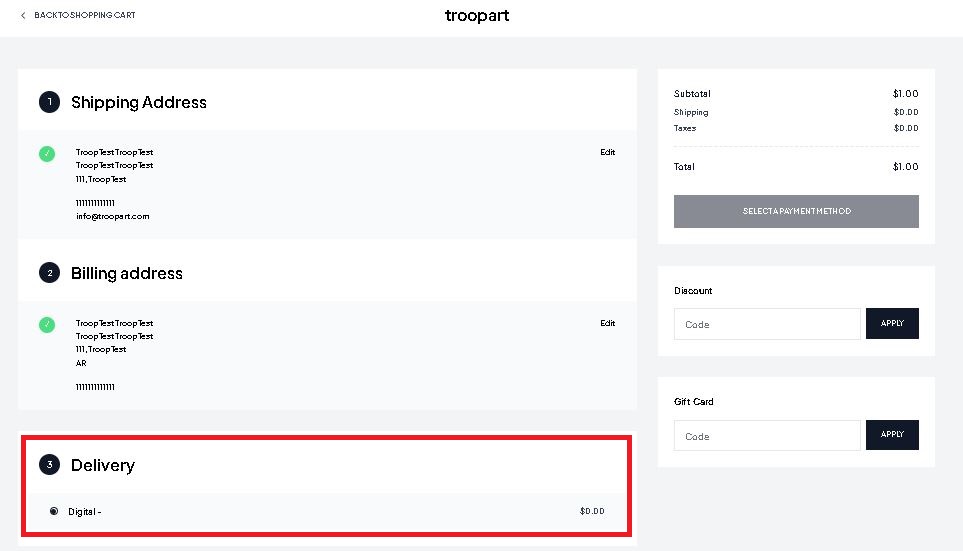Click the step 1 circle badge

[x=50, y=102]
